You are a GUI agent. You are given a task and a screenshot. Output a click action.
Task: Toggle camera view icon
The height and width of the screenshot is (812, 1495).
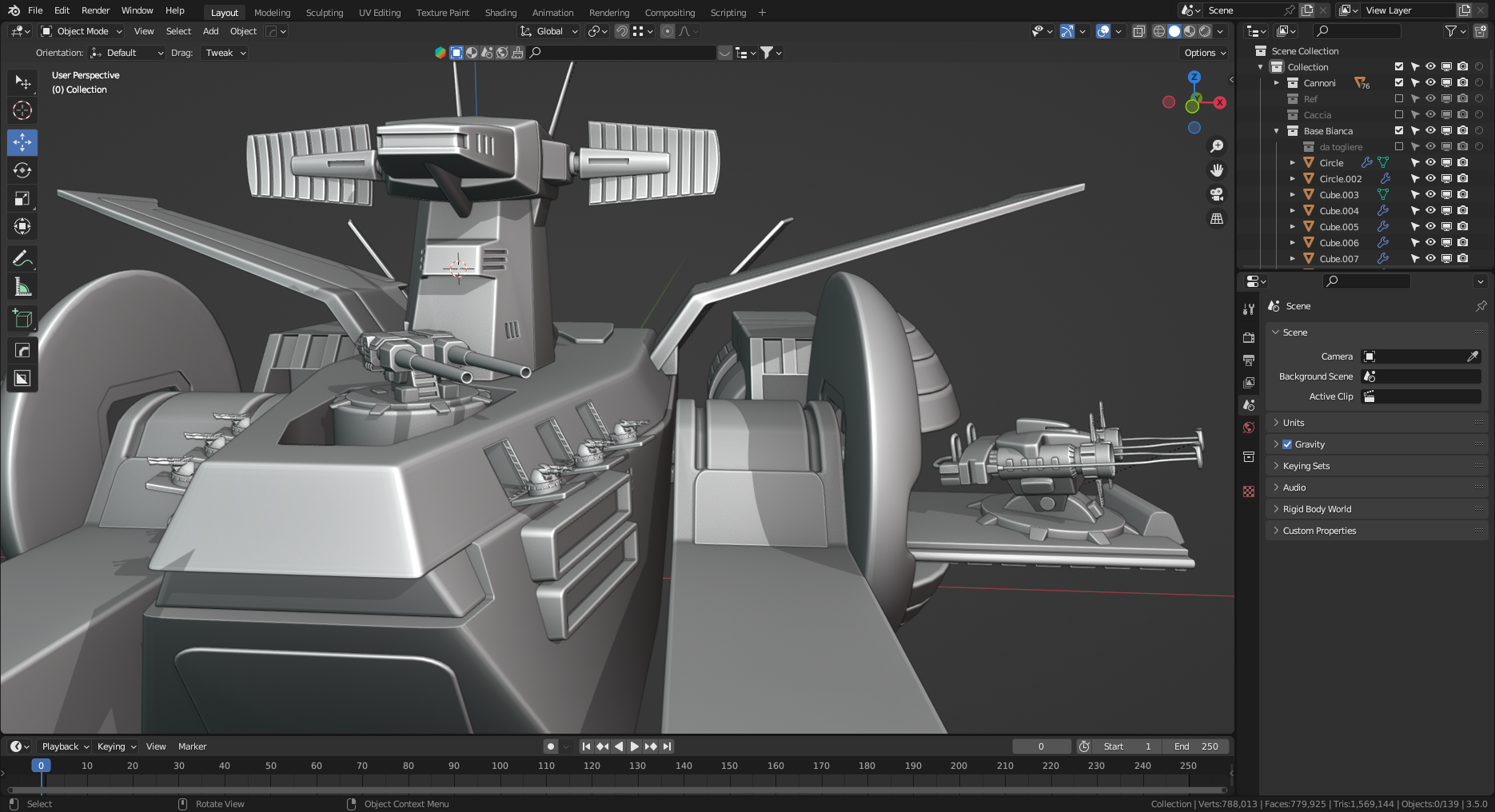(x=1217, y=194)
